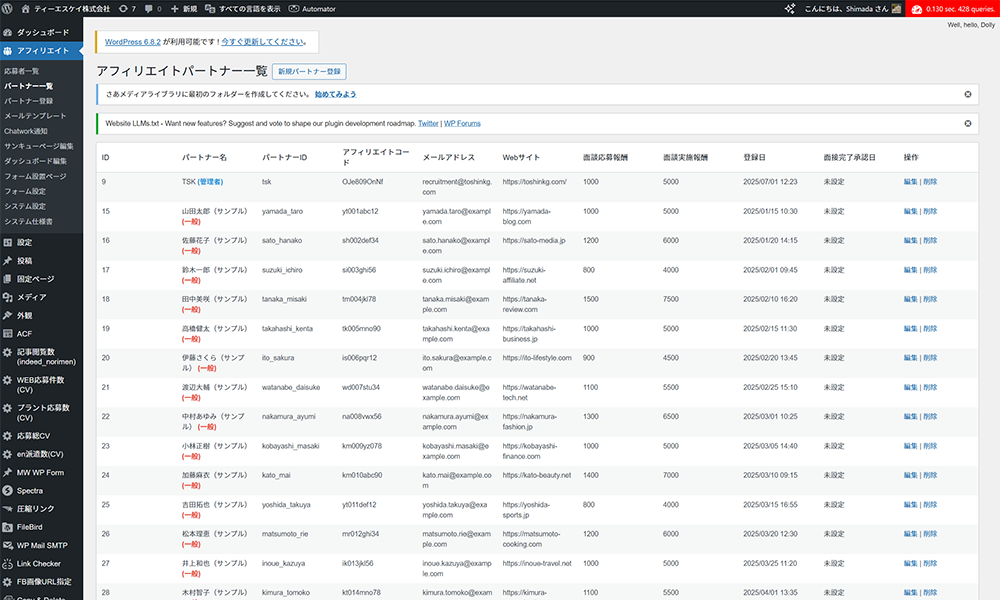Screen dimensions: 1000x600
Task: Open WEB応募件数 gear icon in sidebar
Action: [x=8, y=380]
